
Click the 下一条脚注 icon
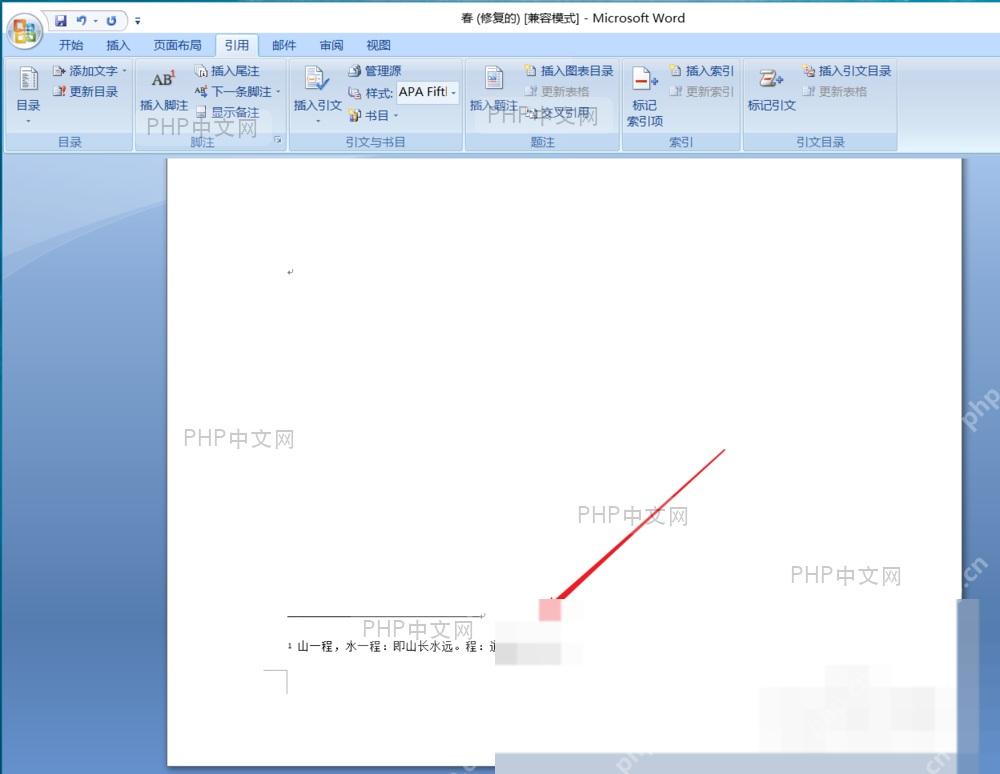click(x=201, y=92)
